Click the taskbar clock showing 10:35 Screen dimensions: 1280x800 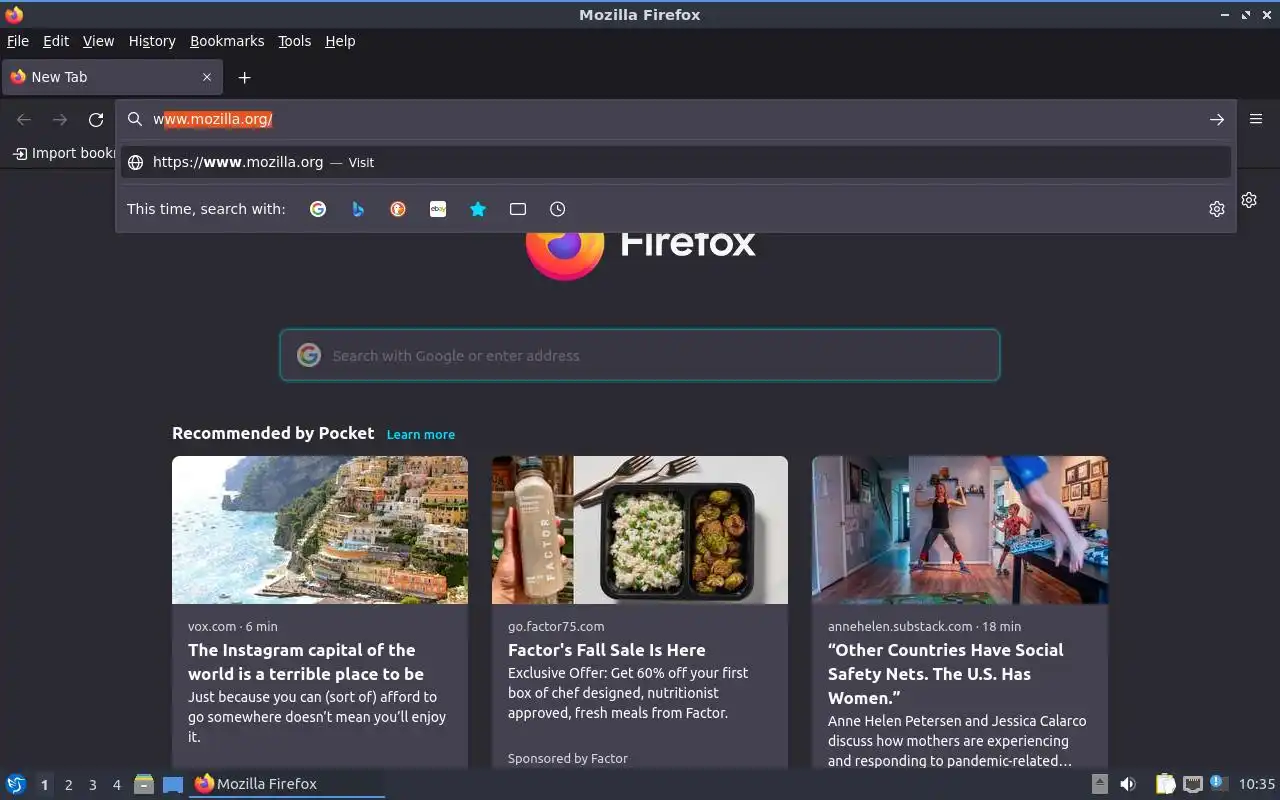[1257, 784]
